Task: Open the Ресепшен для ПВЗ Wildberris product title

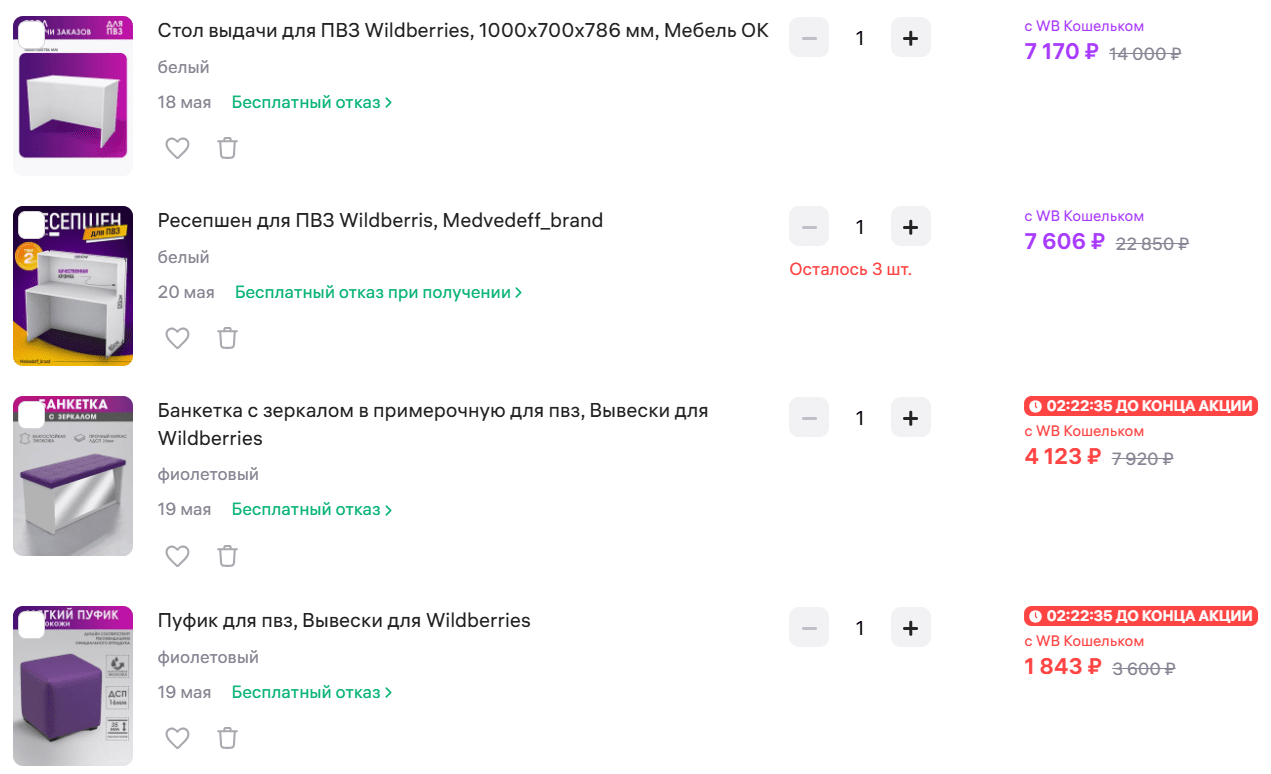Action: [380, 220]
